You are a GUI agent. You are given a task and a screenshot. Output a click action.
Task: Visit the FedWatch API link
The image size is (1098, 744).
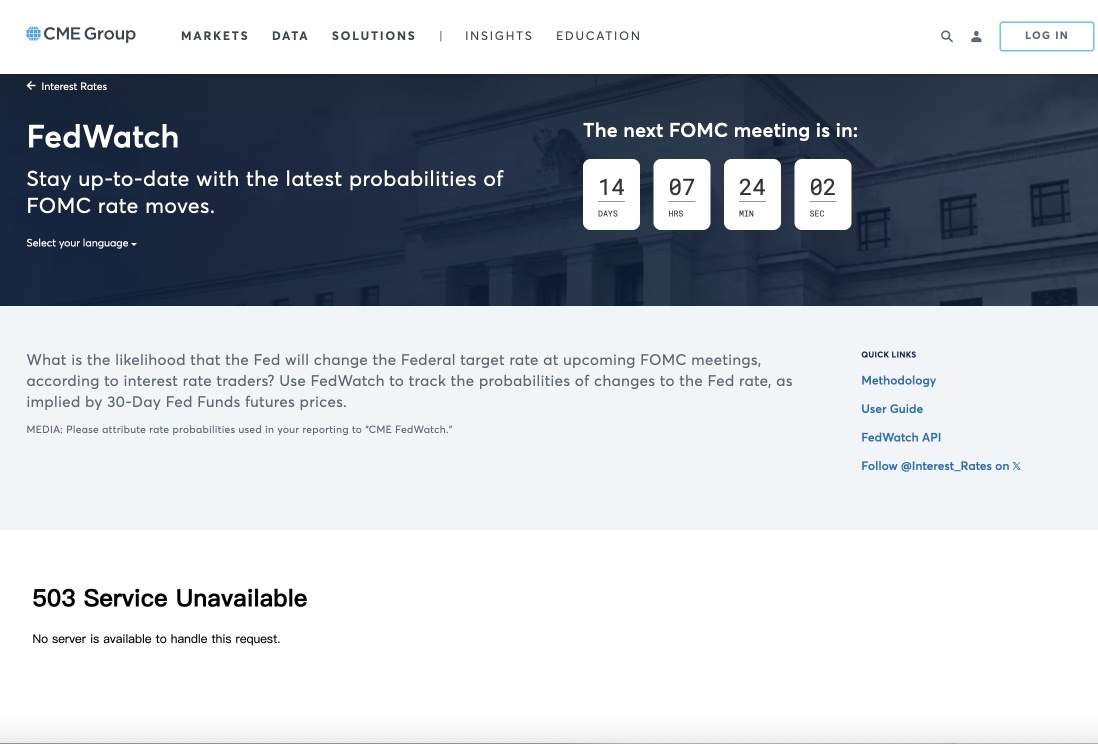point(900,438)
